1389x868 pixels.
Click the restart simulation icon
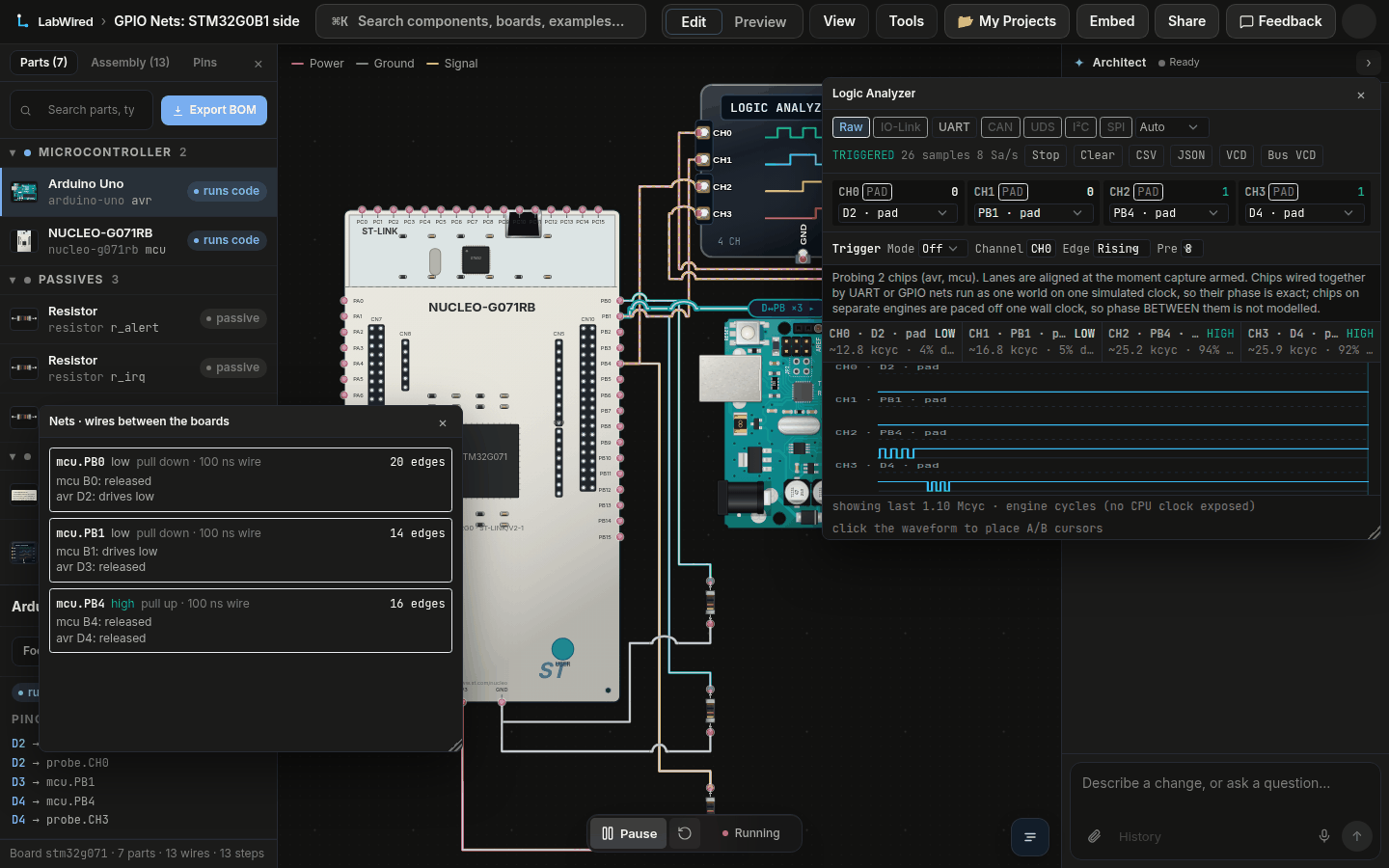tap(685, 833)
